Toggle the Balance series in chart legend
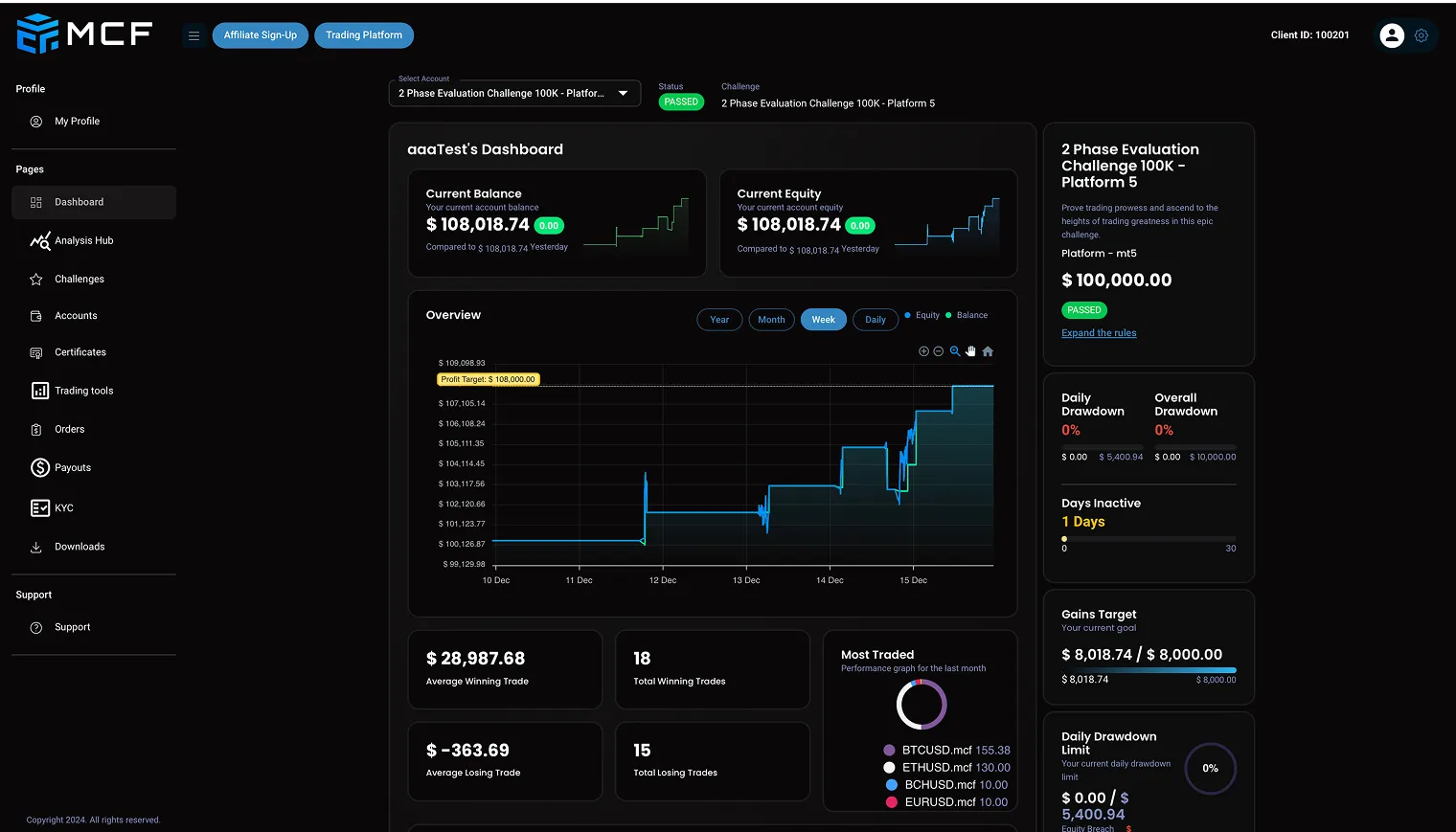 pyautogui.click(x=970, y=315)
